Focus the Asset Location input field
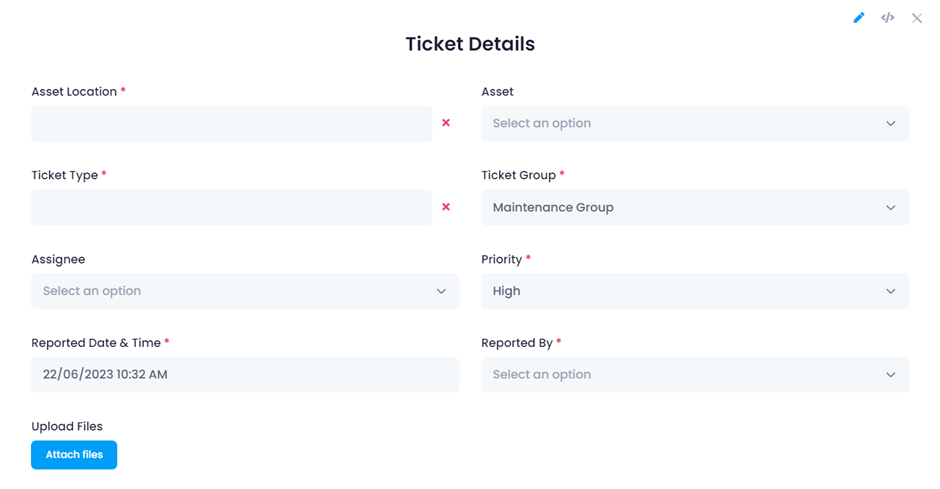The width and height of the screenshot is (940, 489). [231, 124]
